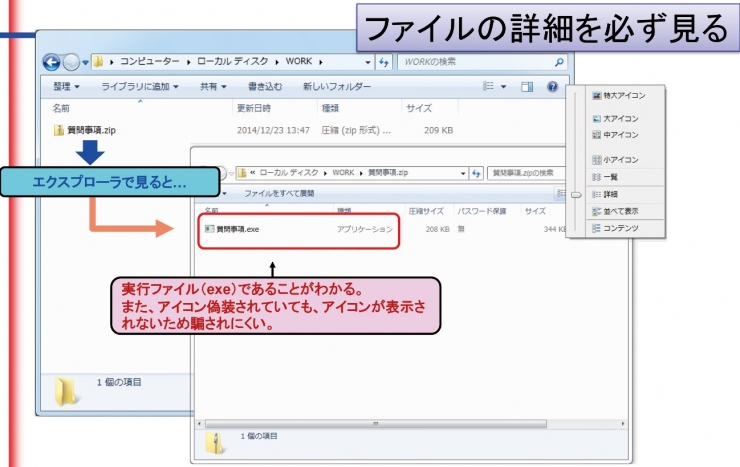Refresh the WORK folder view
The image size is (740, 467).
pos(384,62)
